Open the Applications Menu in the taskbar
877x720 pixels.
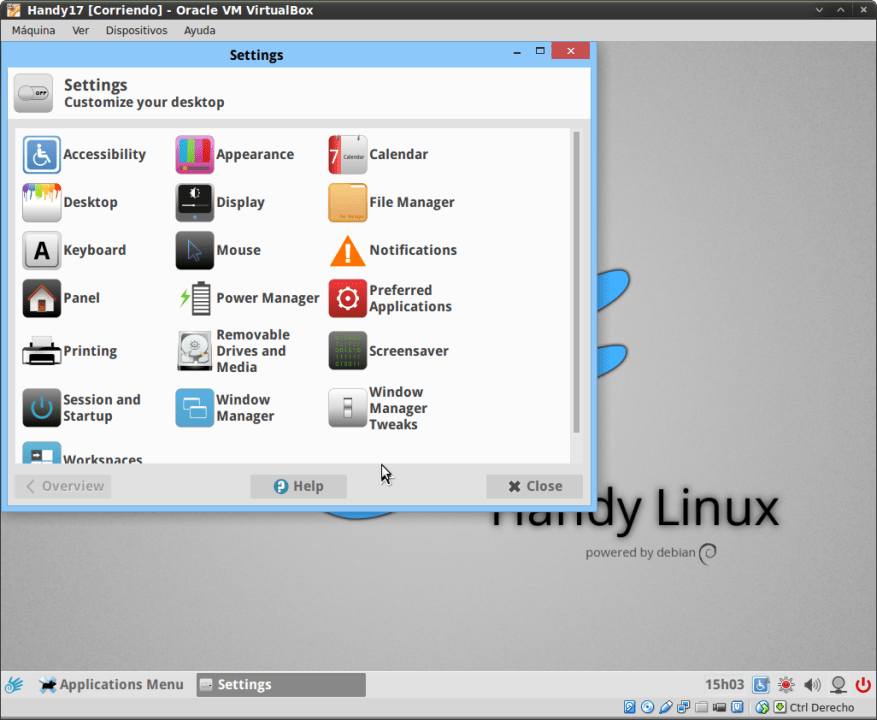click(x=111, y=684)
